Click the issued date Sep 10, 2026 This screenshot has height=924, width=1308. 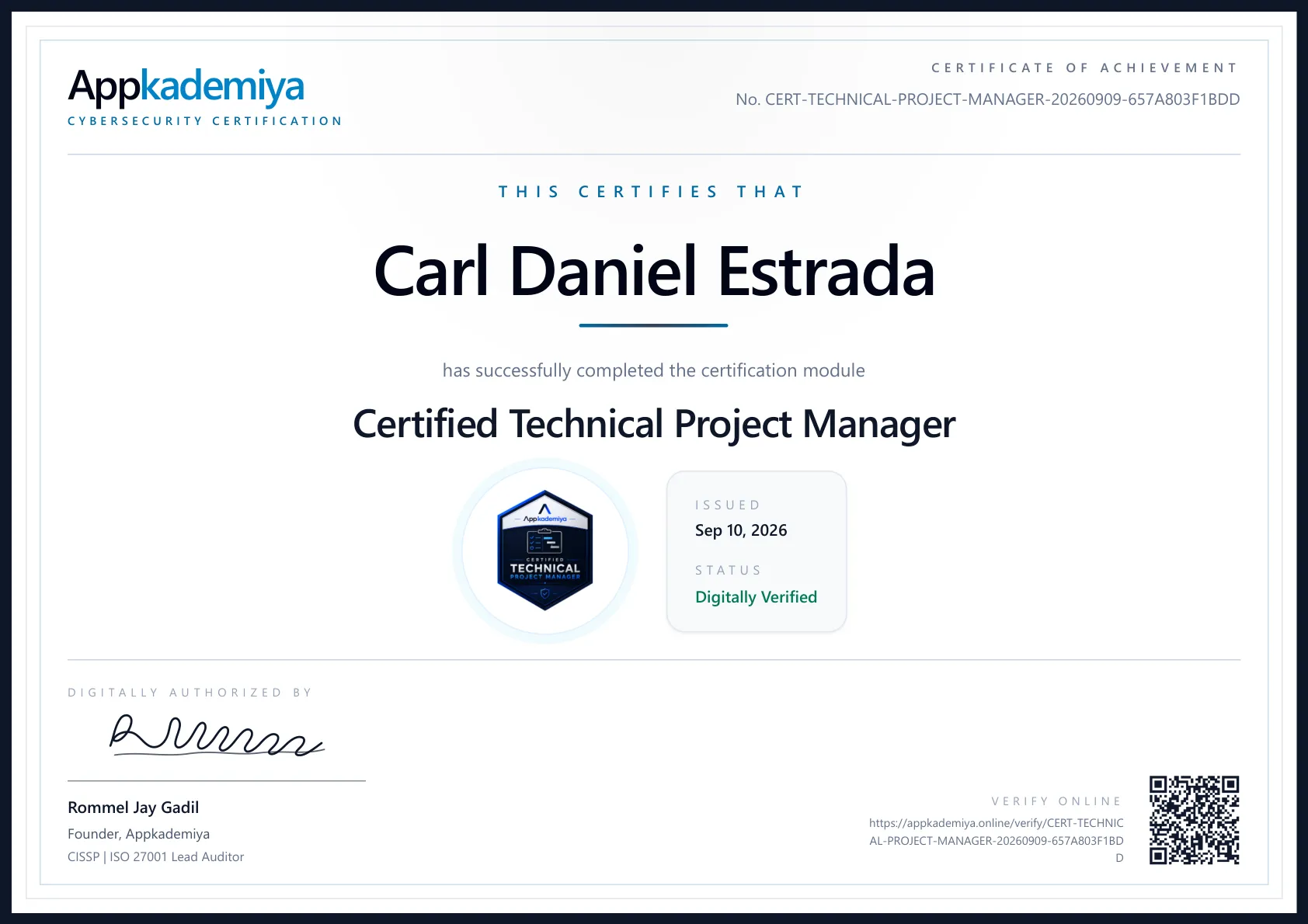click(741, 530)
